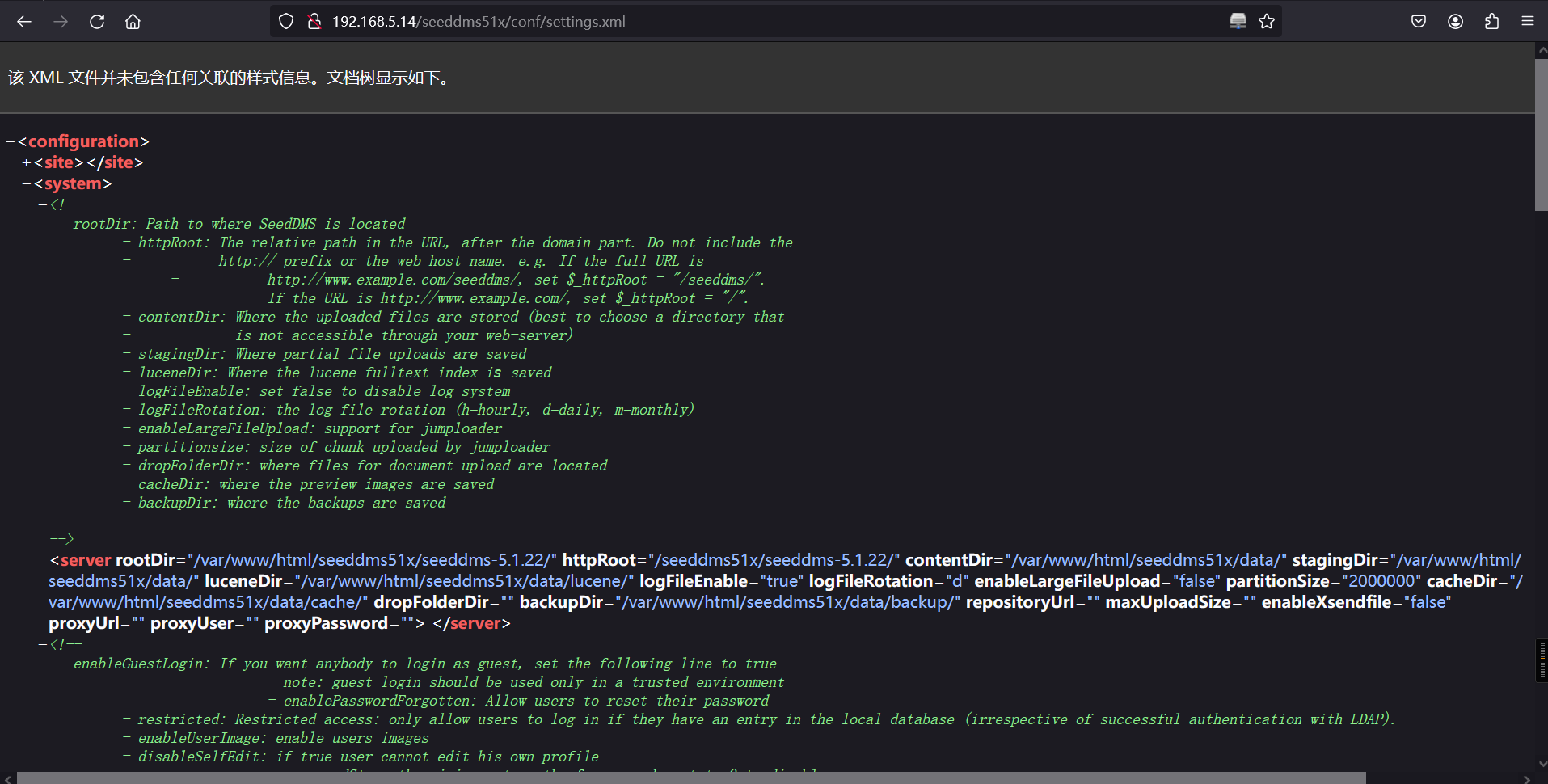Click the 'disableSelfEdit' comment line
This screenshot has width=1548, height=784.
click(369, 757)
